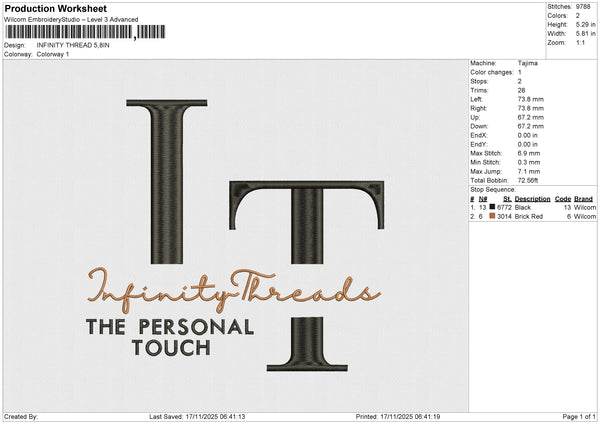Click the Up value 67.2 mm
The image size is (600, 424).
pyautogui.click(x=531, y=117)
